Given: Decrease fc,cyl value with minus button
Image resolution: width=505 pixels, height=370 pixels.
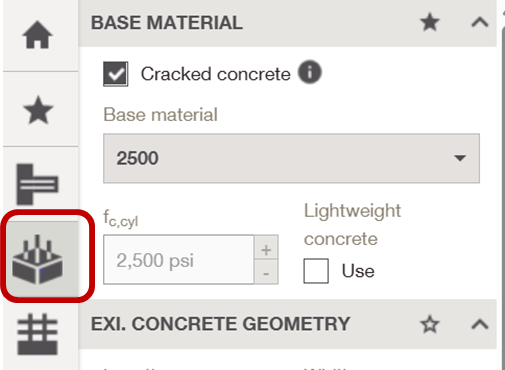Looking at the screenshot, I should 266,272.
